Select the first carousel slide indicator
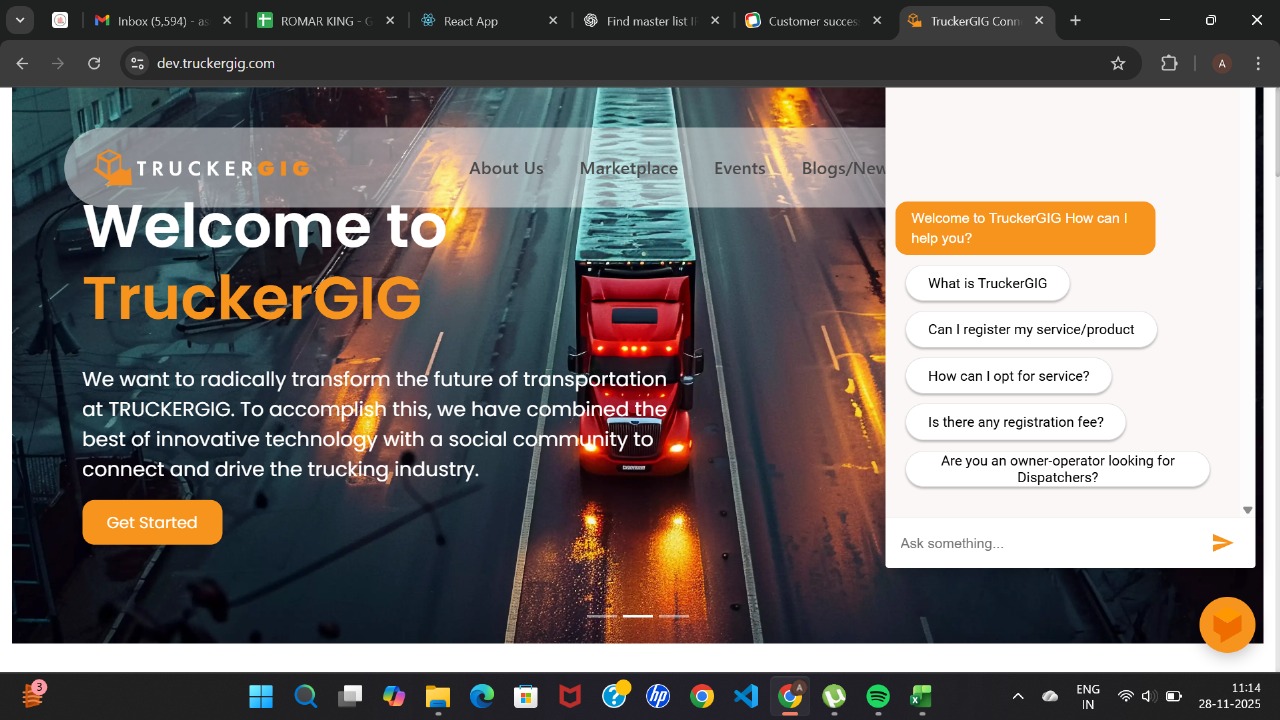1280x720 pixels. (602, 616)
